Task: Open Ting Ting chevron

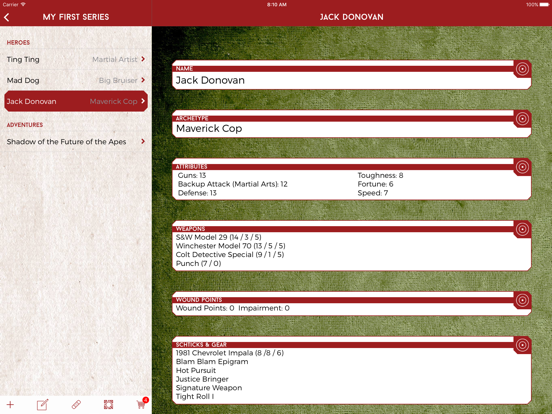Action: click(143, 59)
